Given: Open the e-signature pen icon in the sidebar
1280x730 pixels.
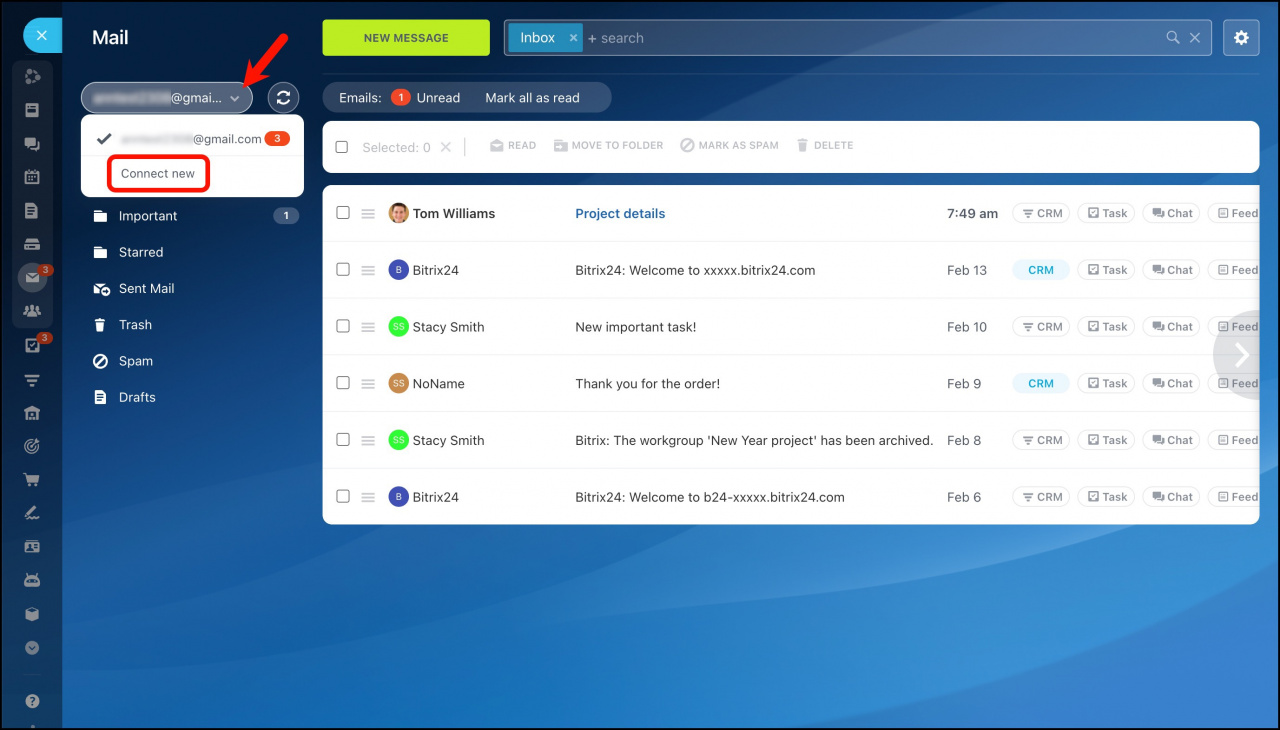Looking at the screenshot, I should click(x=32, y=513).
